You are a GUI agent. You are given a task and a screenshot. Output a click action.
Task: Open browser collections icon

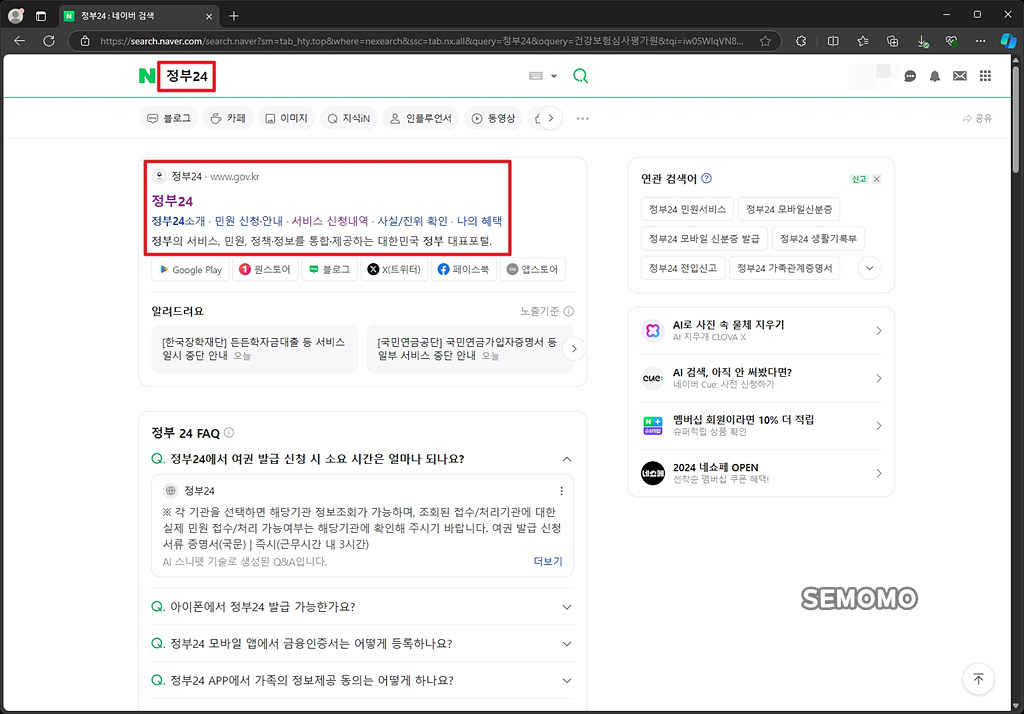(892, 41)
